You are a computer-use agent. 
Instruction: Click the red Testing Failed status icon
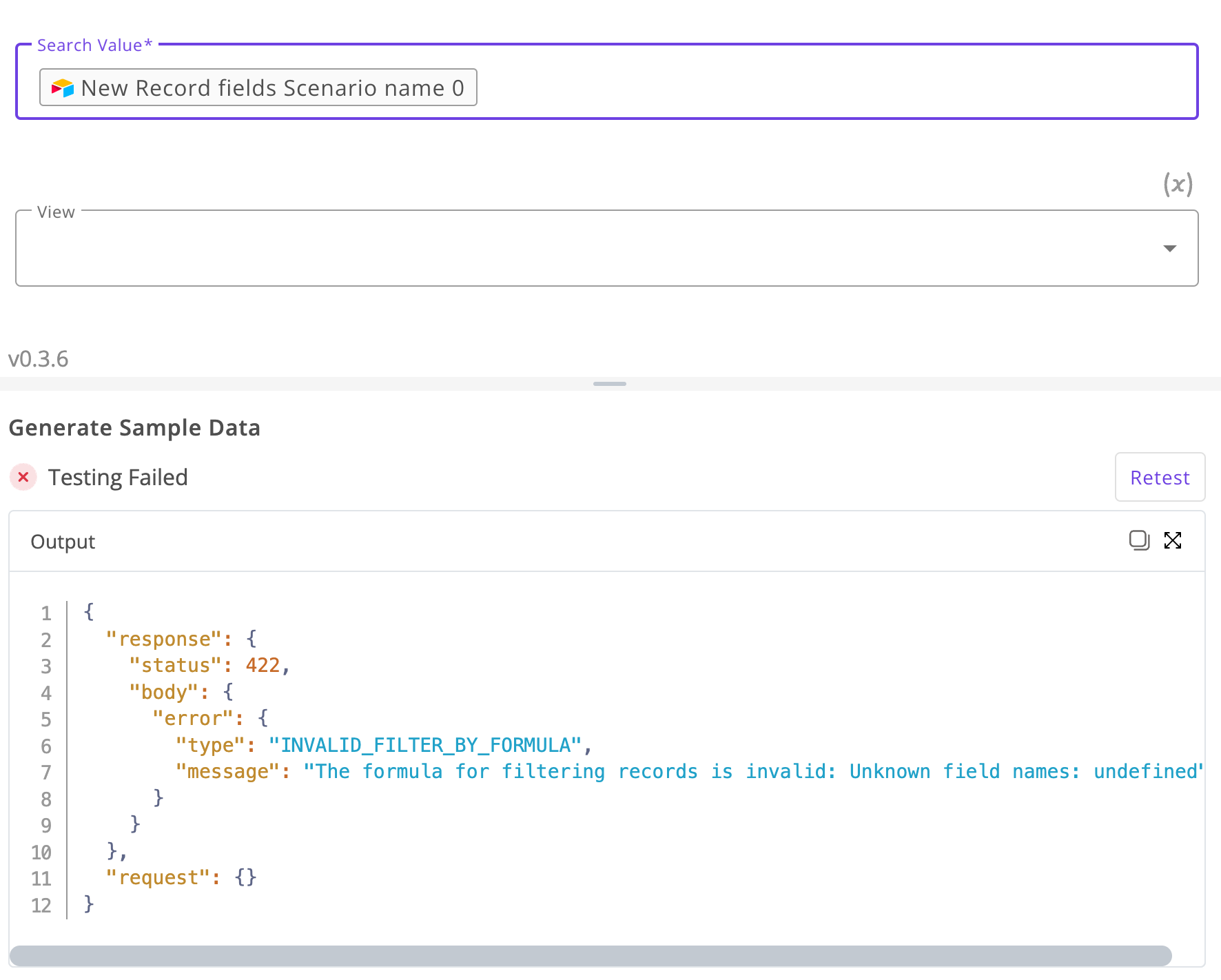(23, 477)
